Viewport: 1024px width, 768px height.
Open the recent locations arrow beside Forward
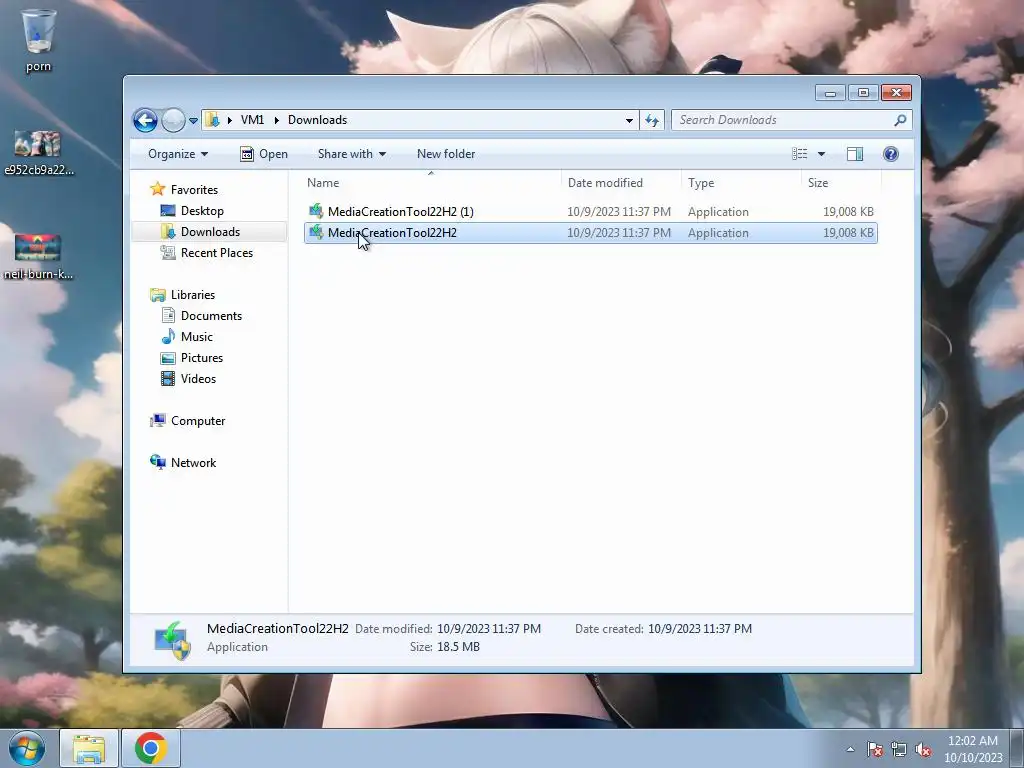[x=193, y=121]
